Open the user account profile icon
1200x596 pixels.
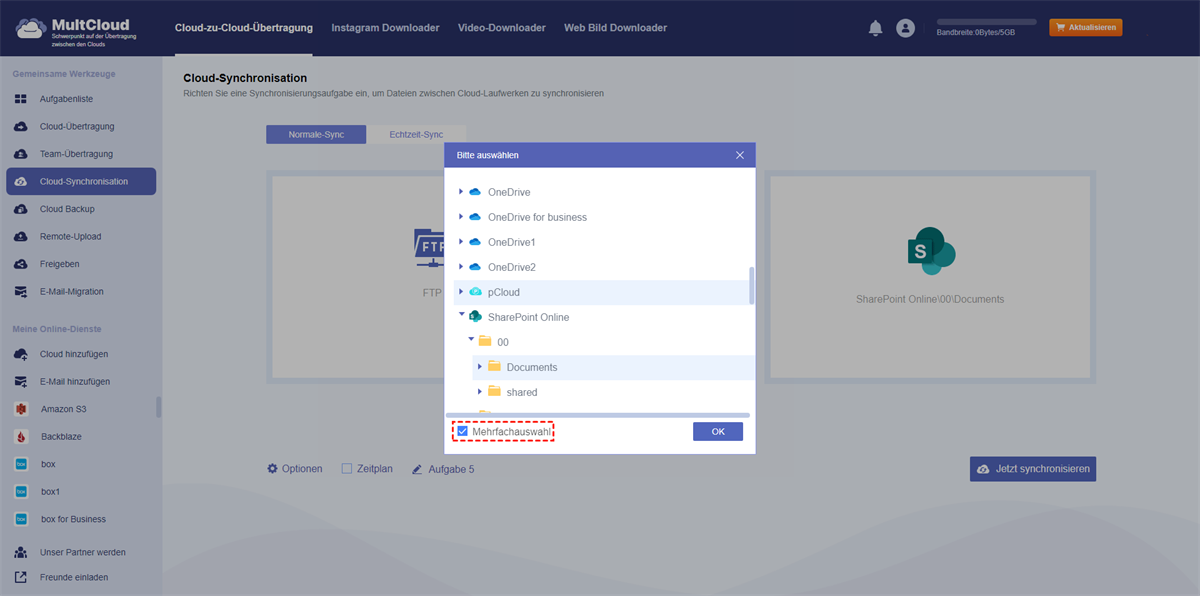(906, 28)
